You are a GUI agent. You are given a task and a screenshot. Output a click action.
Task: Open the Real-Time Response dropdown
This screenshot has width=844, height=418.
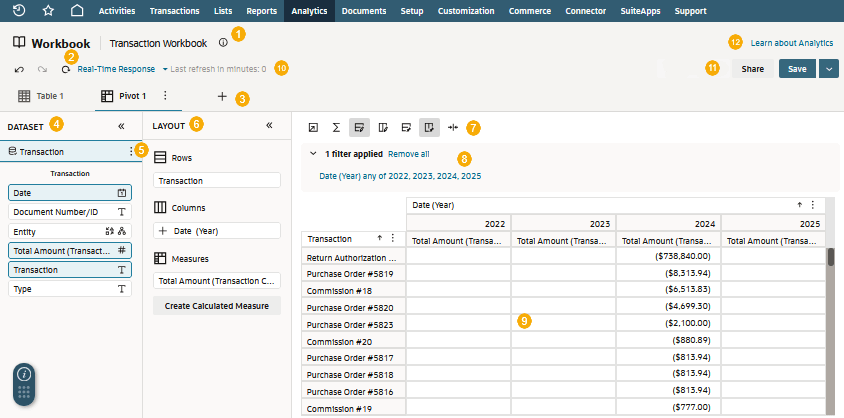pyautogui.click(x=123, y=69)
